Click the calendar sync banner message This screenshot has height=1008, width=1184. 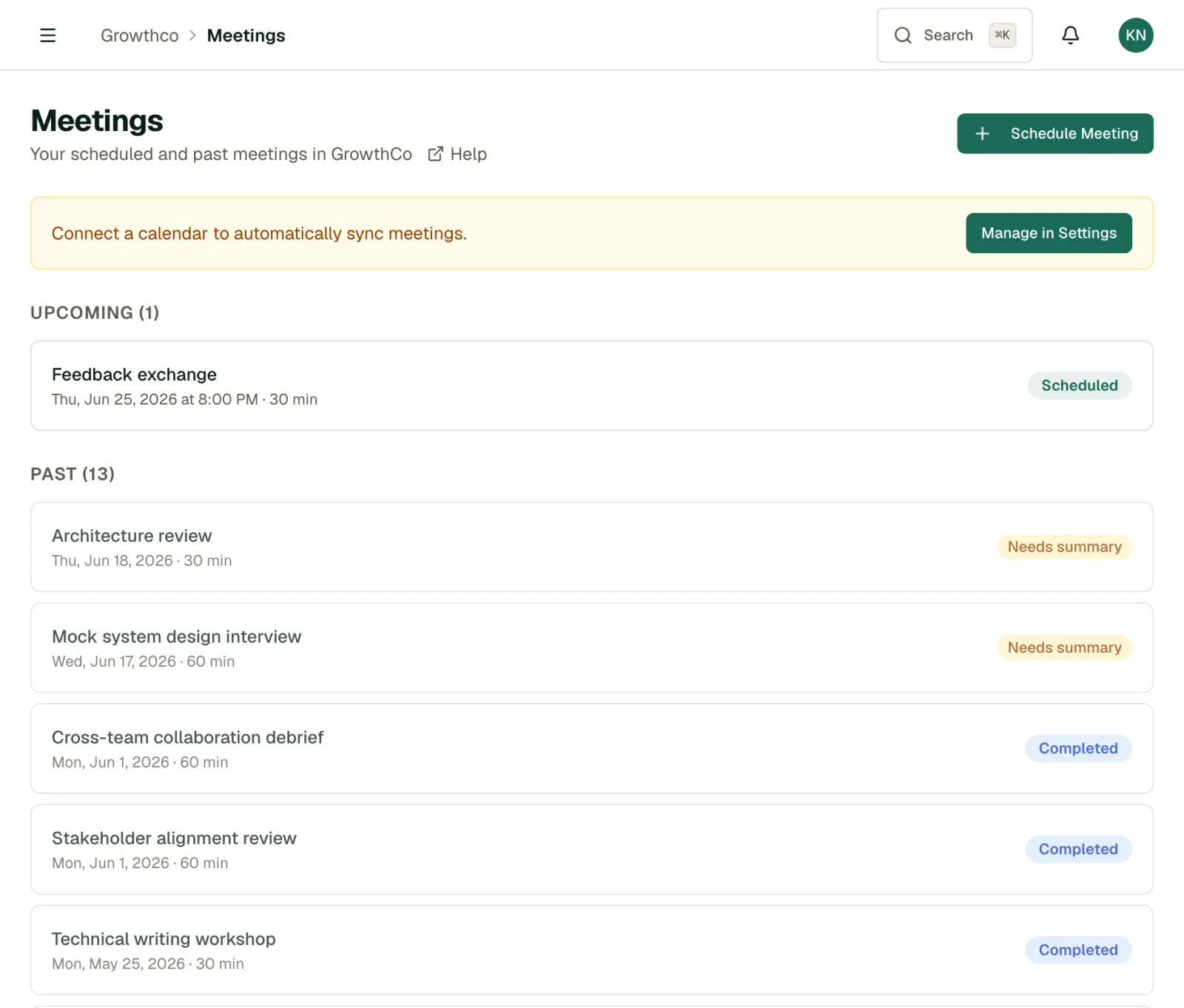pos(259,234)
